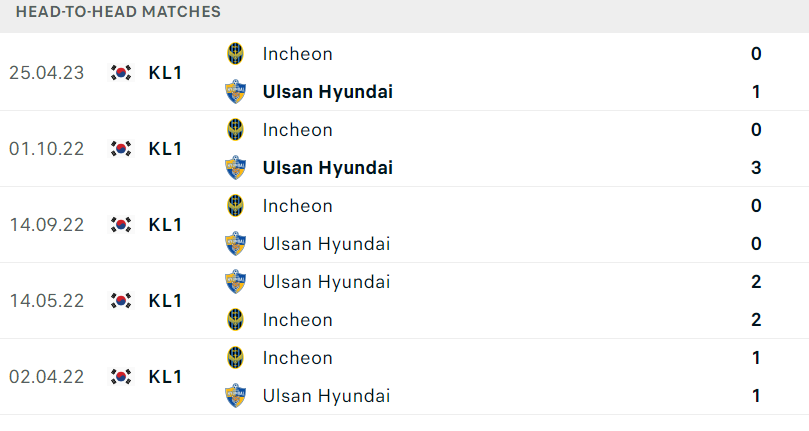The height and width of the screenshot is (431, 809).
Task: Click Incheon crest in 01.10.22 match
Action: tap(235, 130)
